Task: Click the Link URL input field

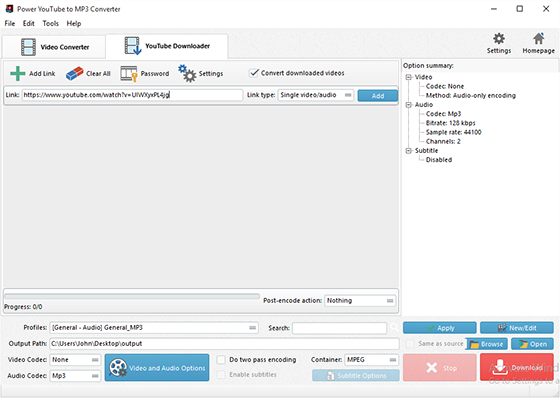Action: pyautogui.click(x=132, y=95)
